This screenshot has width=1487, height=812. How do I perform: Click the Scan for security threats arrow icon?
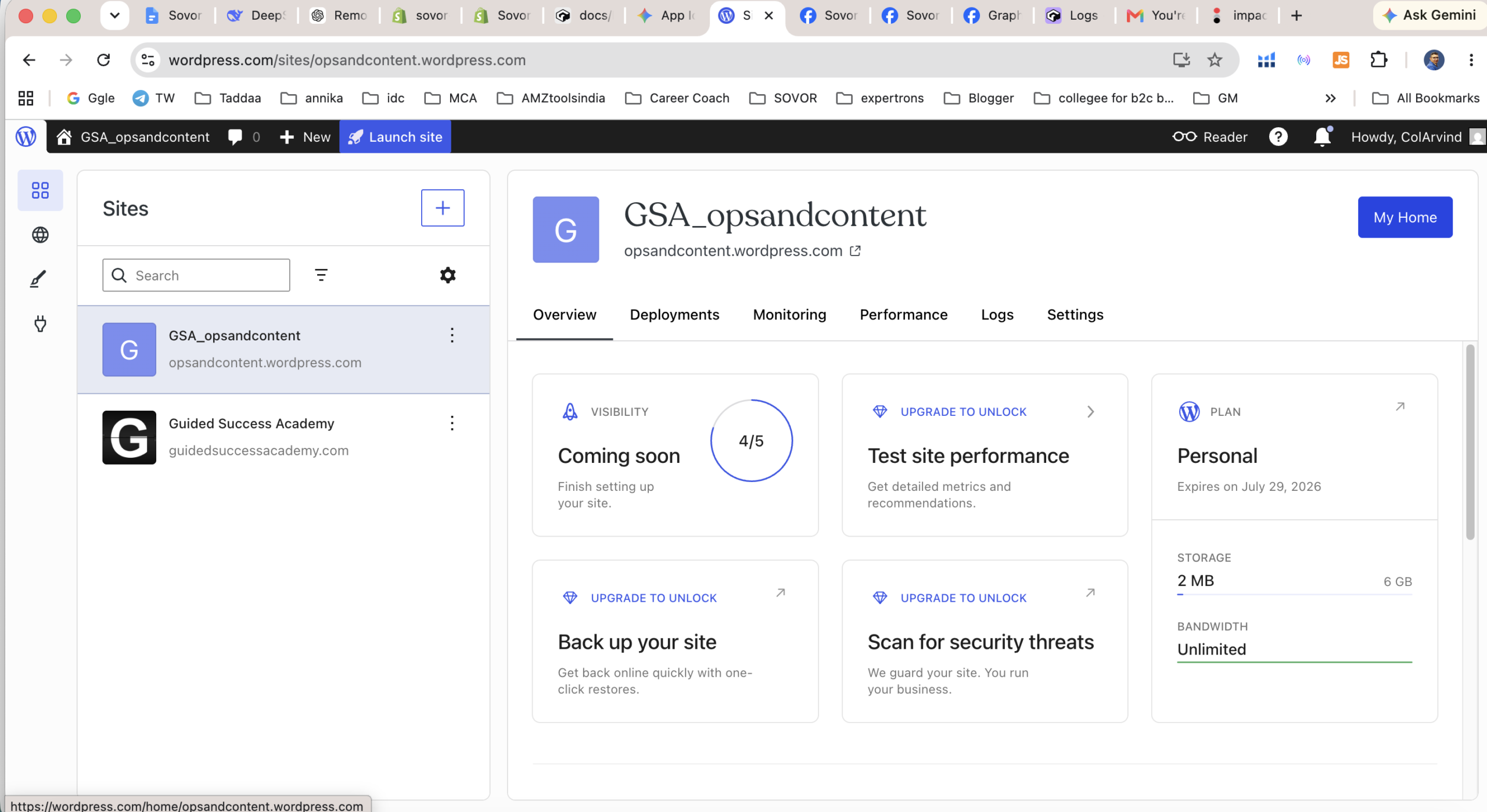[x=1090, y=593]
